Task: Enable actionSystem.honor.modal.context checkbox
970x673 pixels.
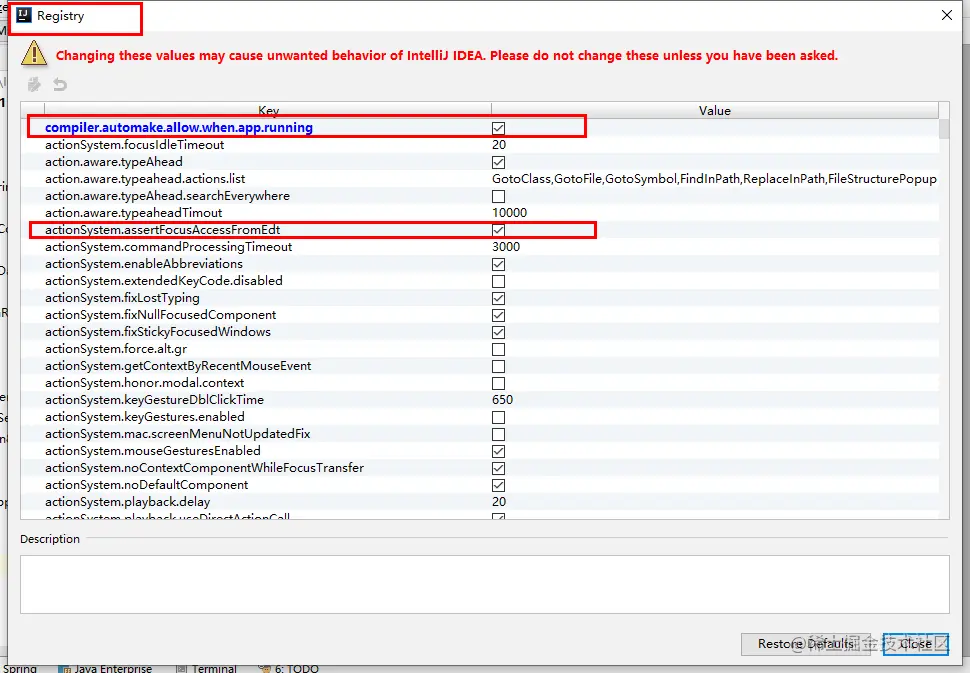Action: click(499, 384)
